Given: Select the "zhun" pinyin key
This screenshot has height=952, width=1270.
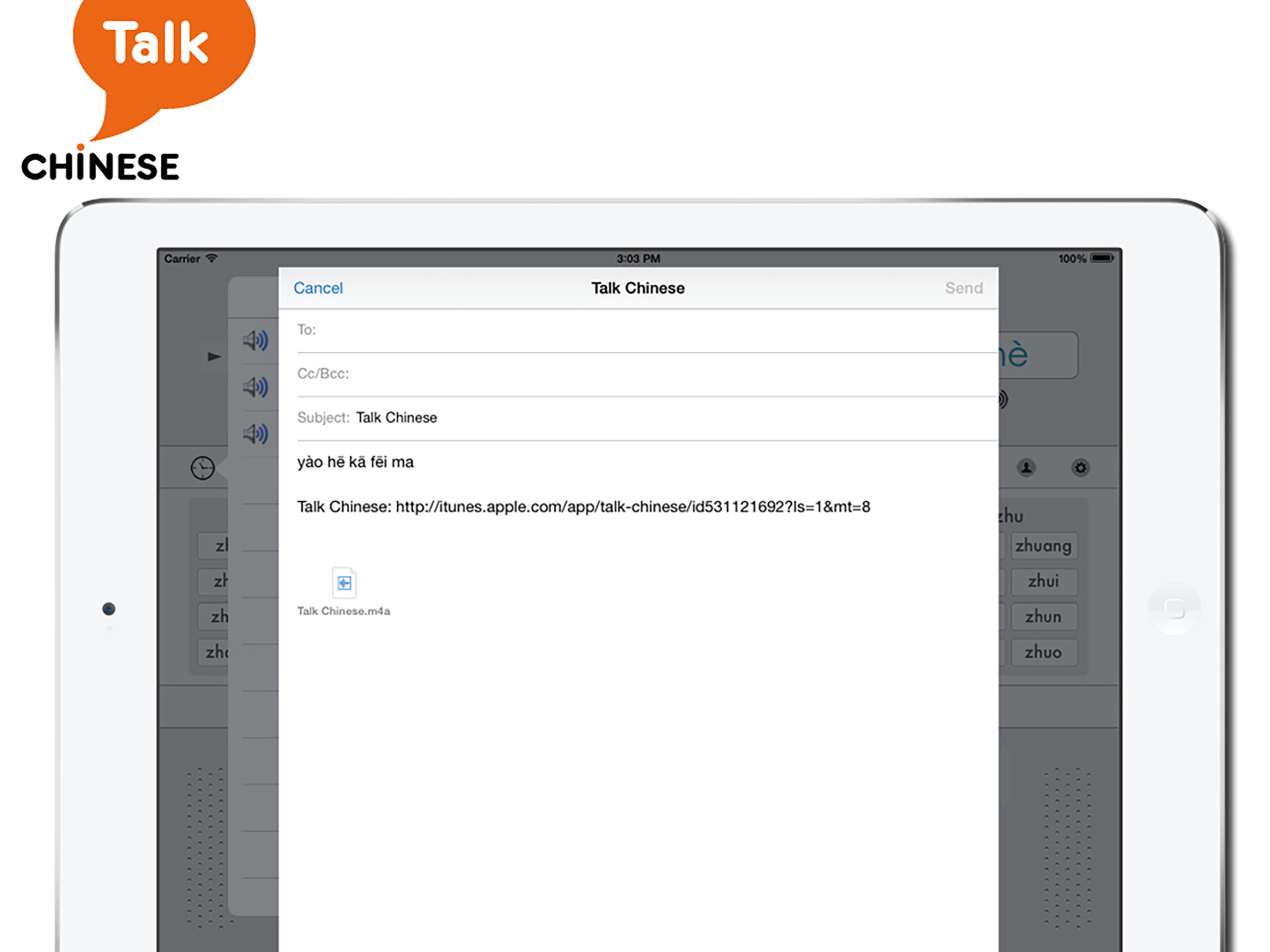Looking at the screenshot, I should (1043, 617).
